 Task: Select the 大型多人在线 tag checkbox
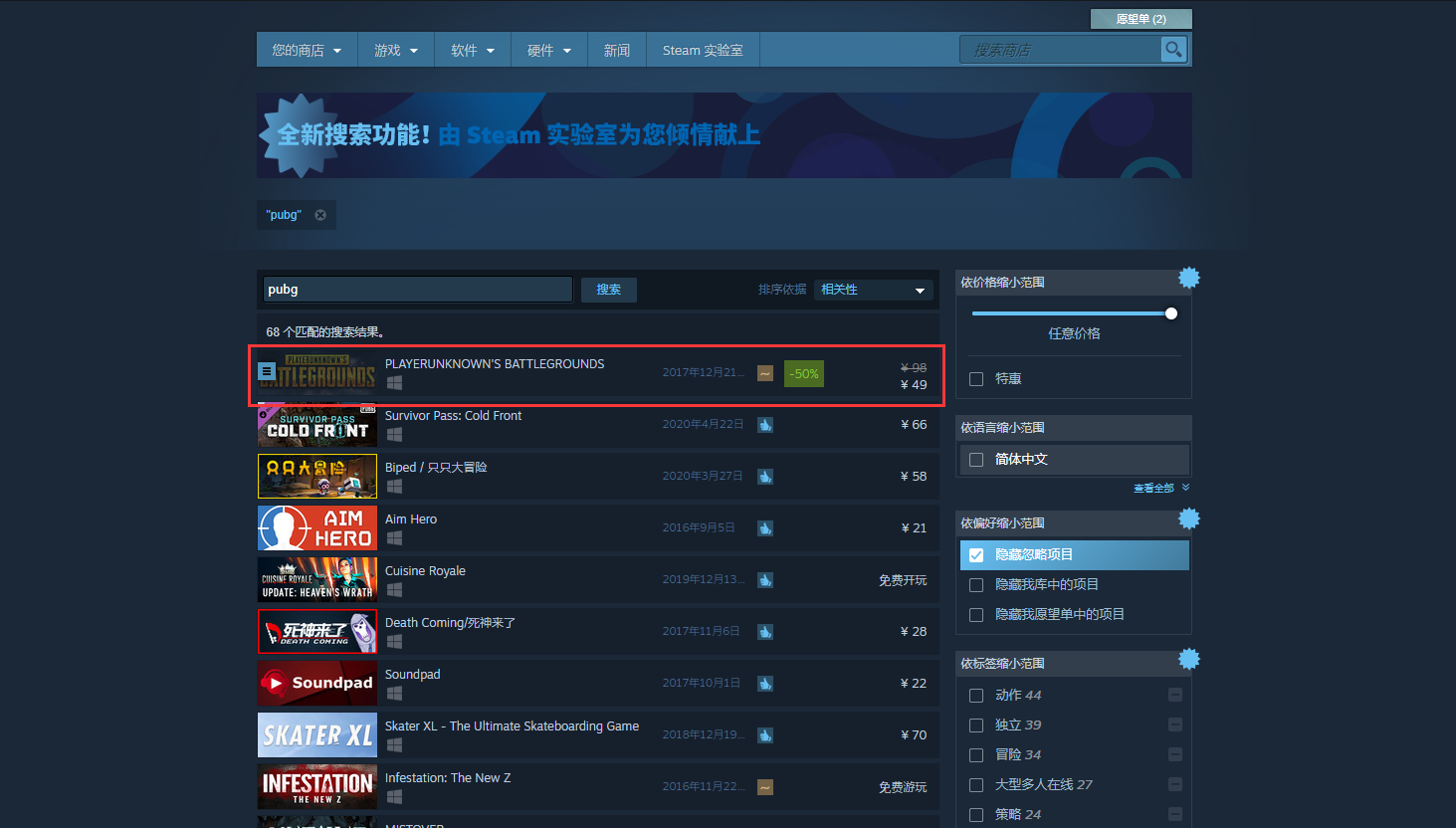(x=976, y=785)
